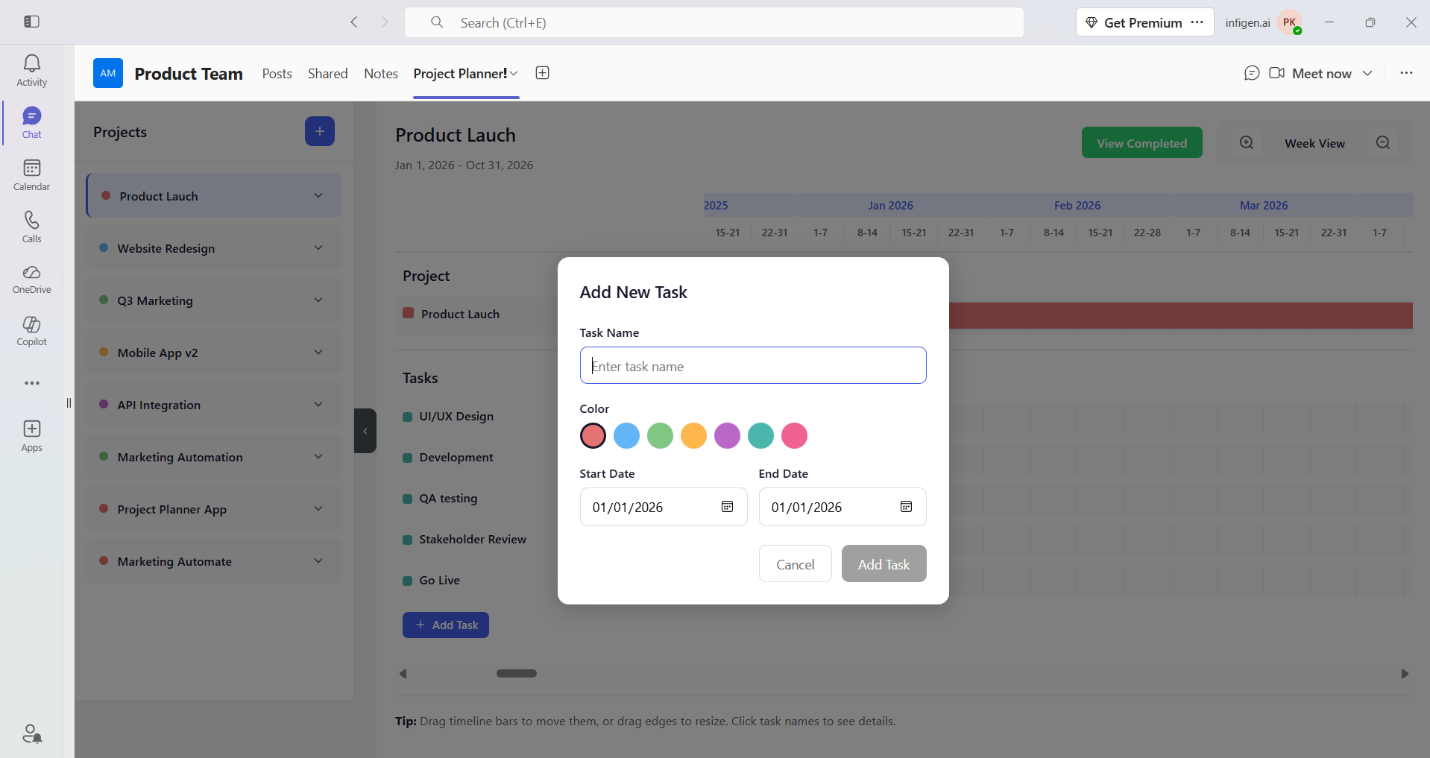Start a video call with Meet now
This screenshot has height=758, width=1430.
coord(1310,73)
